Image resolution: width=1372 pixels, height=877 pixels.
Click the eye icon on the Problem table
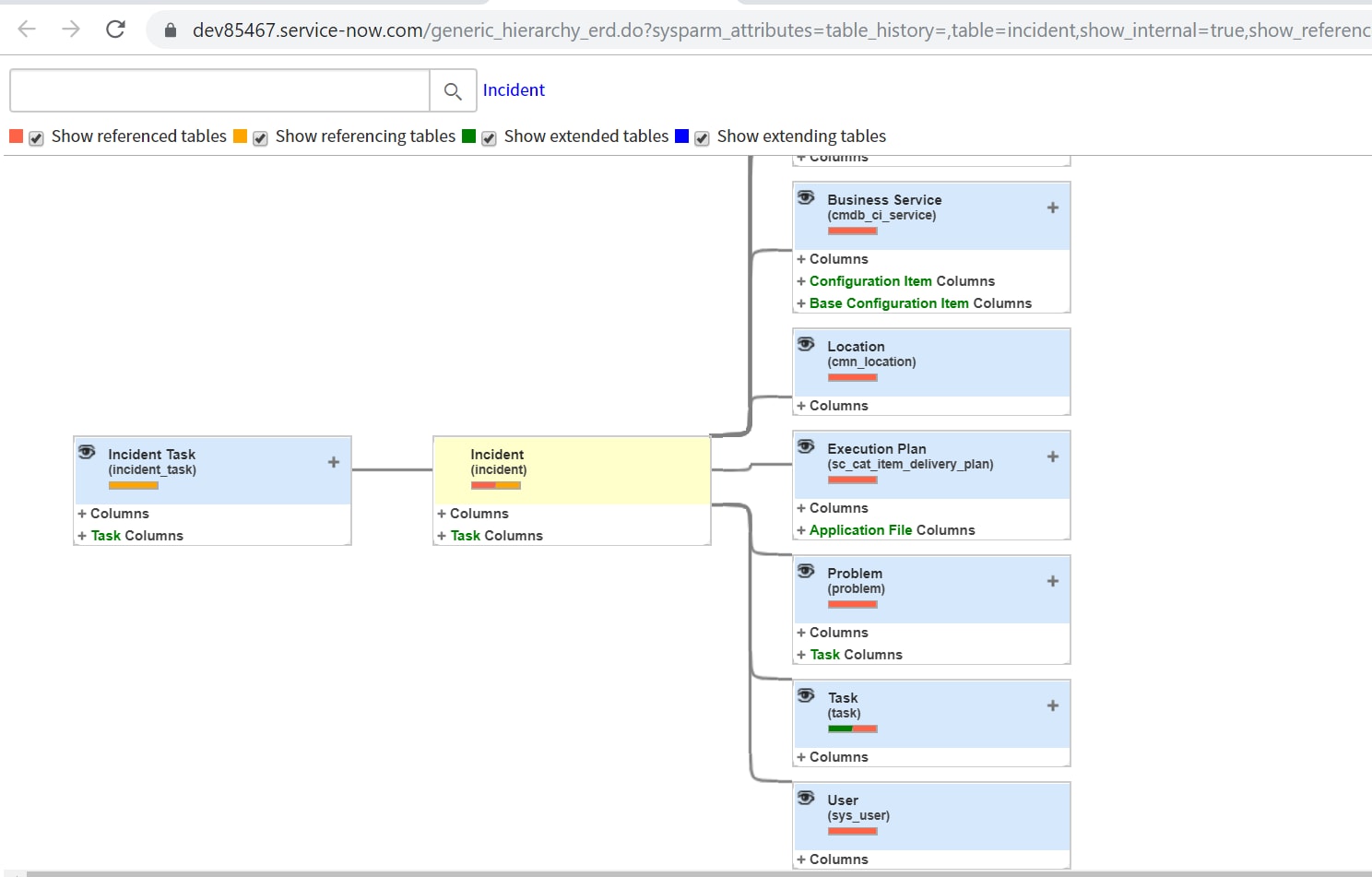click(806, 570)
